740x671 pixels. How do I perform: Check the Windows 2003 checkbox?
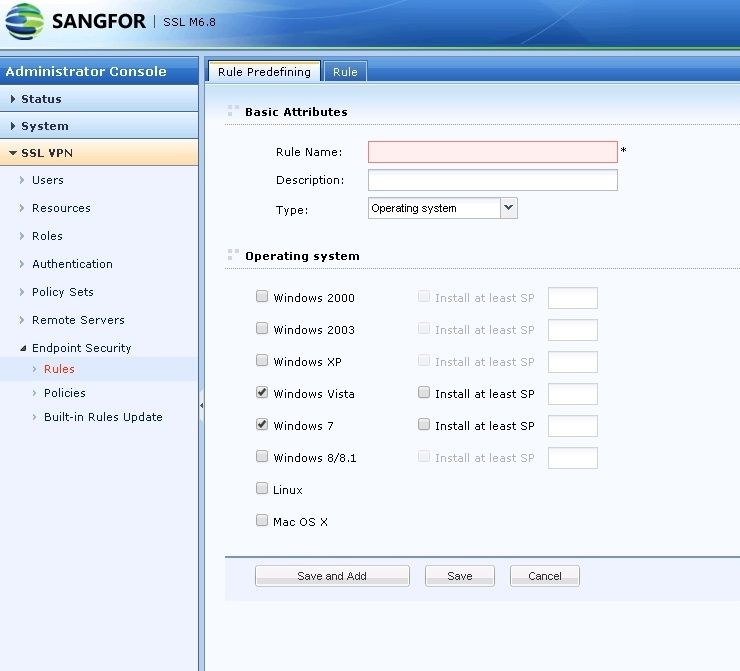coord(262,328)
